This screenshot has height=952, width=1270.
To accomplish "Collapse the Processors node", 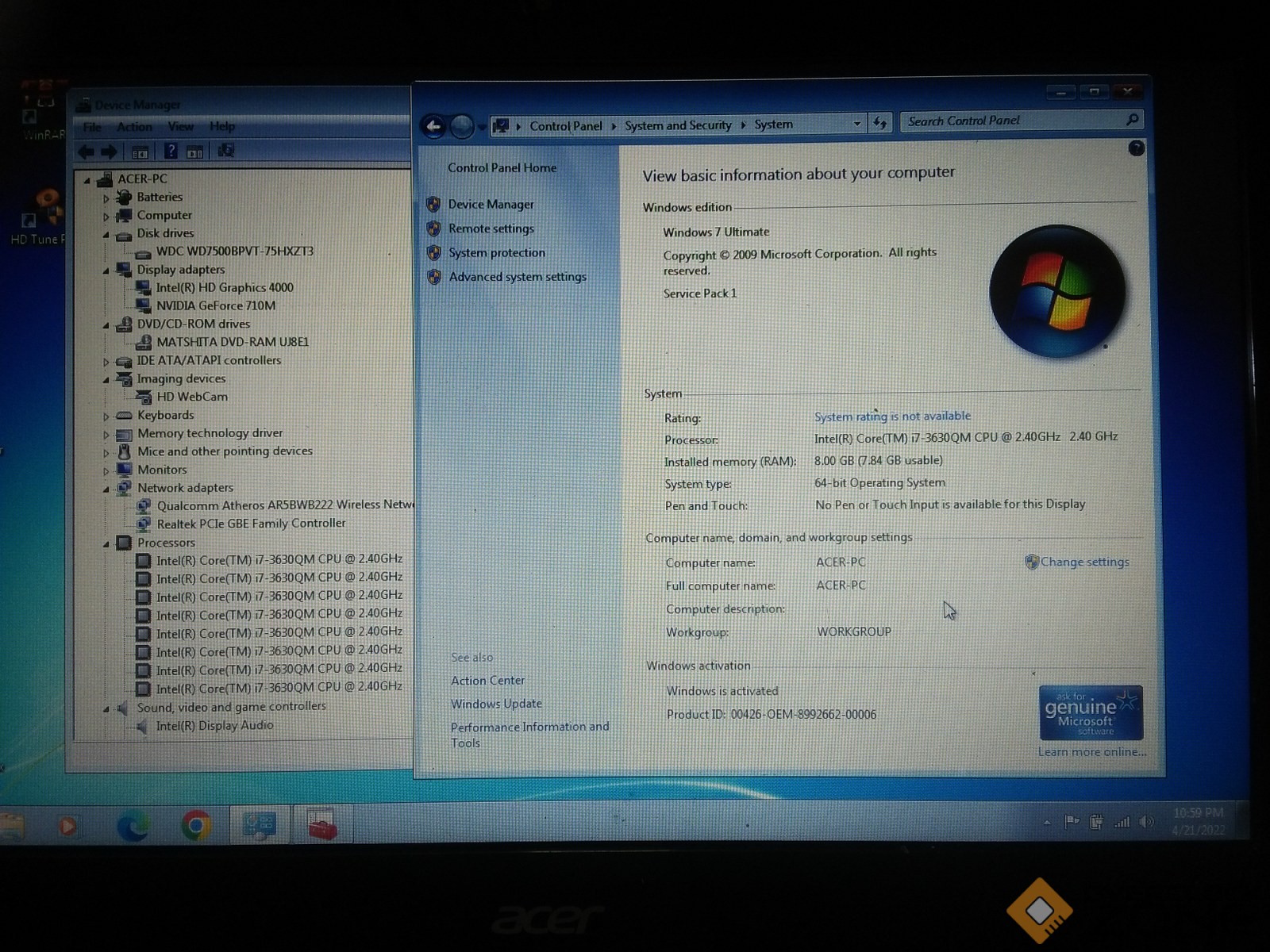I will (106, 544).
